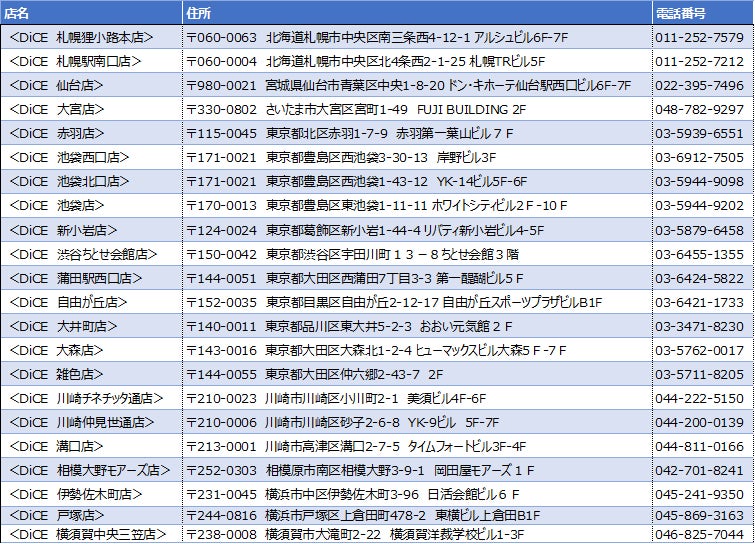Select the address cell starting 〒060-0063
The width and height of the screenshot is (755, 544).
point(417,37)
